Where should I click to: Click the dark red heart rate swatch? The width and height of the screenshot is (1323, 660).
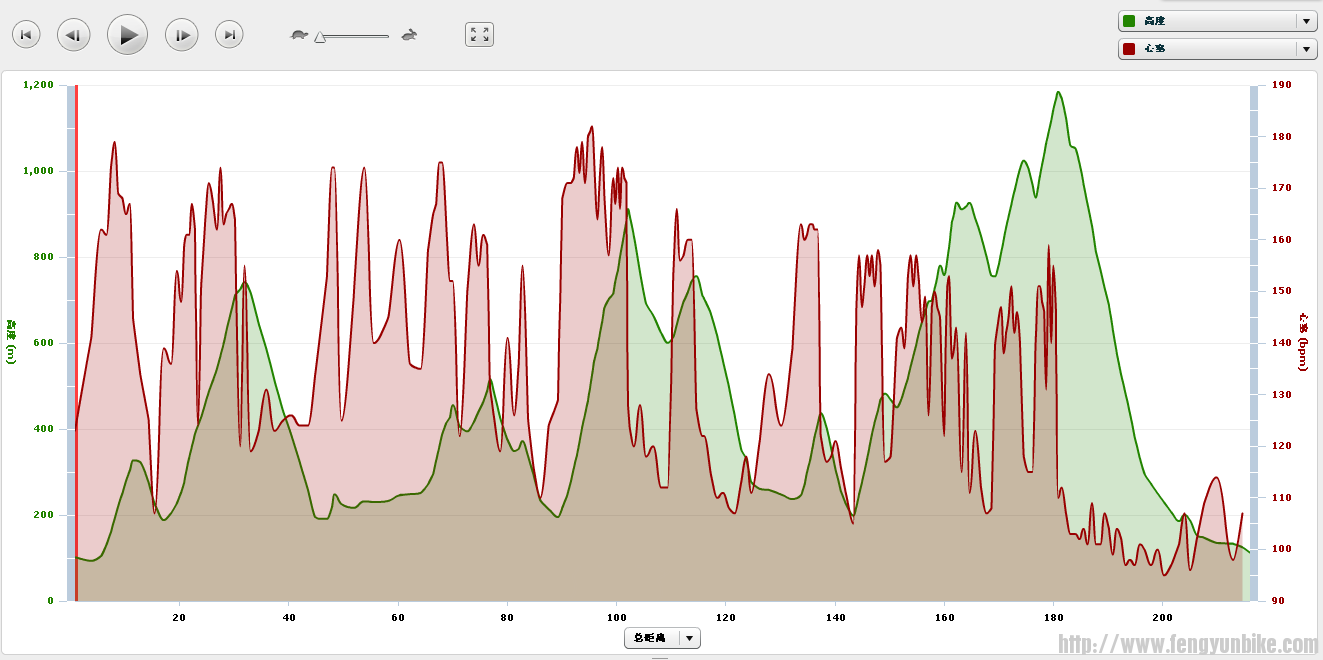click(x=1129, y=49)
